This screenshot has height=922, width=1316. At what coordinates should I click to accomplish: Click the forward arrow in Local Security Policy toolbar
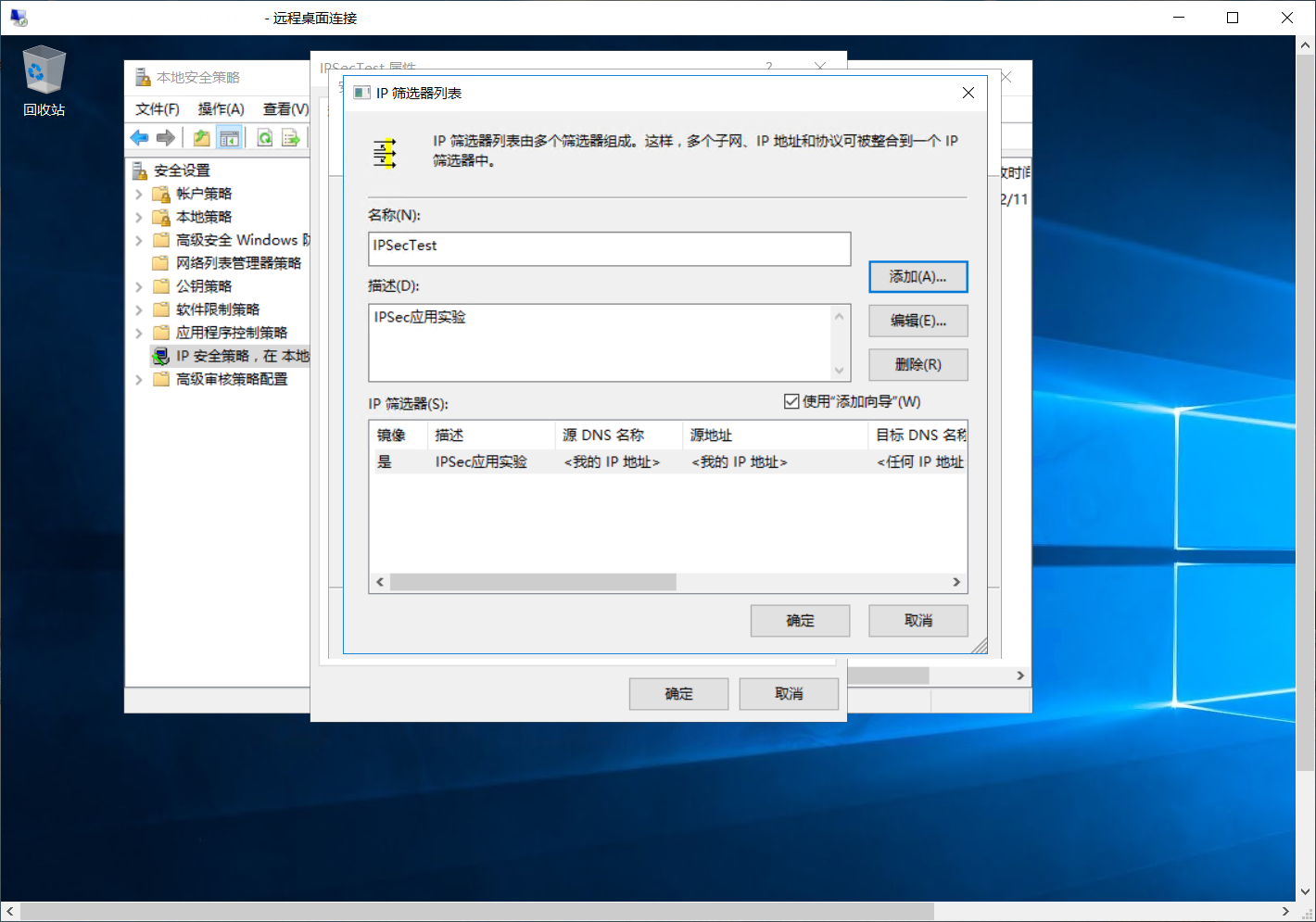[x=166, y=138]
